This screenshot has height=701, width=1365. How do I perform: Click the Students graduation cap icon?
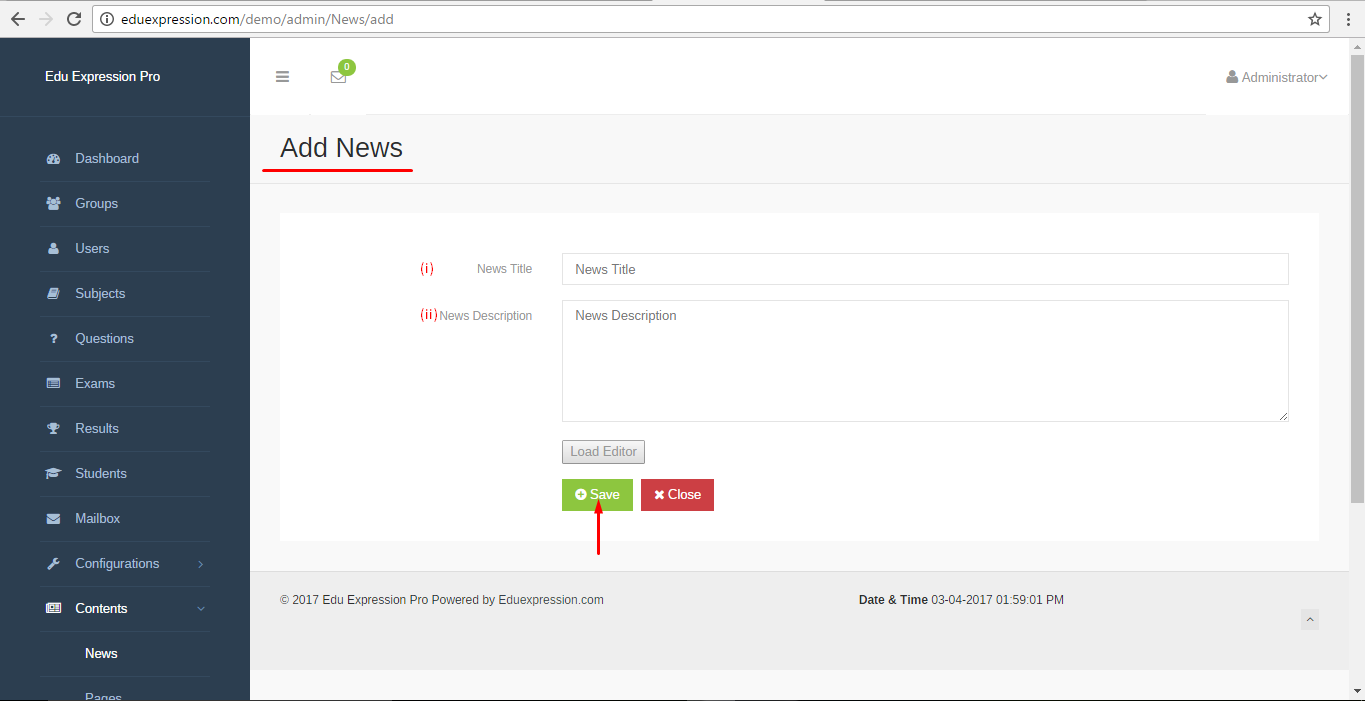point(54,474)
